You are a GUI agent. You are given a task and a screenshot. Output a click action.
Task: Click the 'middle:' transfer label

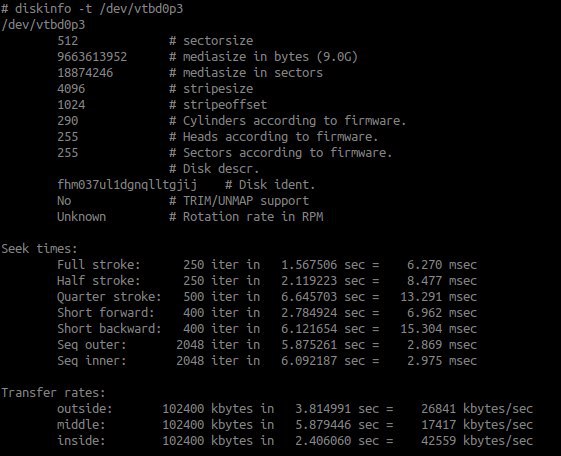click(81, 425)
